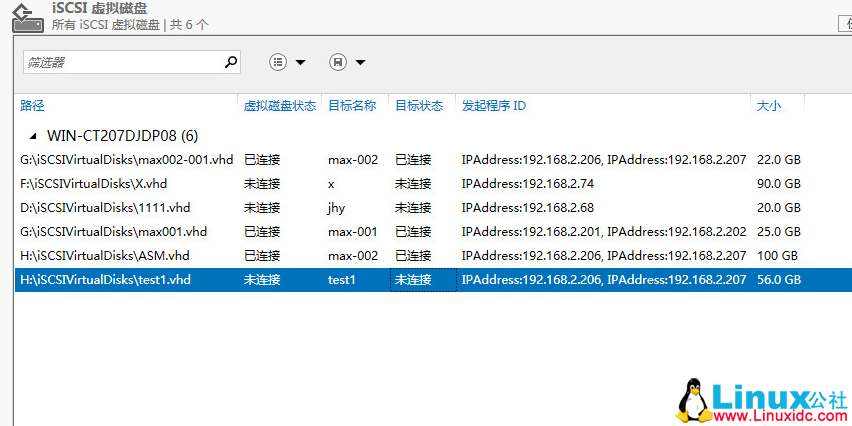Click the 20.0 GB size cell
The image size is (852, 426).
pos(779,208)
